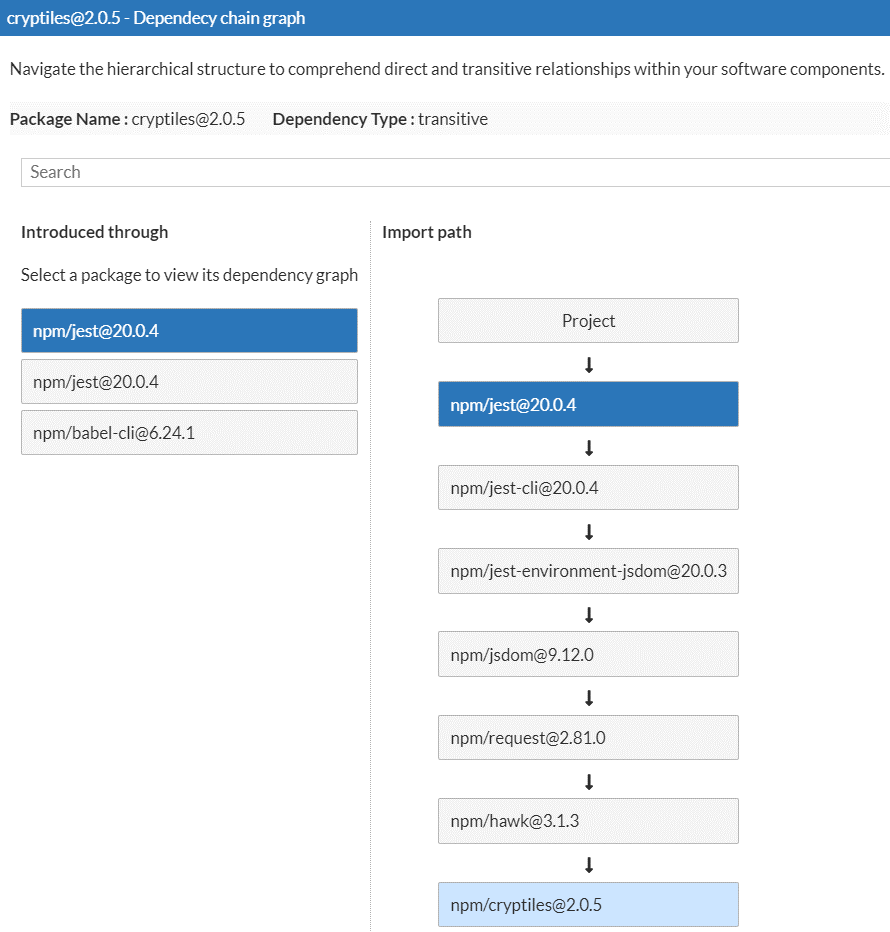The height and width of the screenshot is (932, 890).
Task: Select npm/jest@20.0.4 from Introduced through list
Action: (189, 330)
